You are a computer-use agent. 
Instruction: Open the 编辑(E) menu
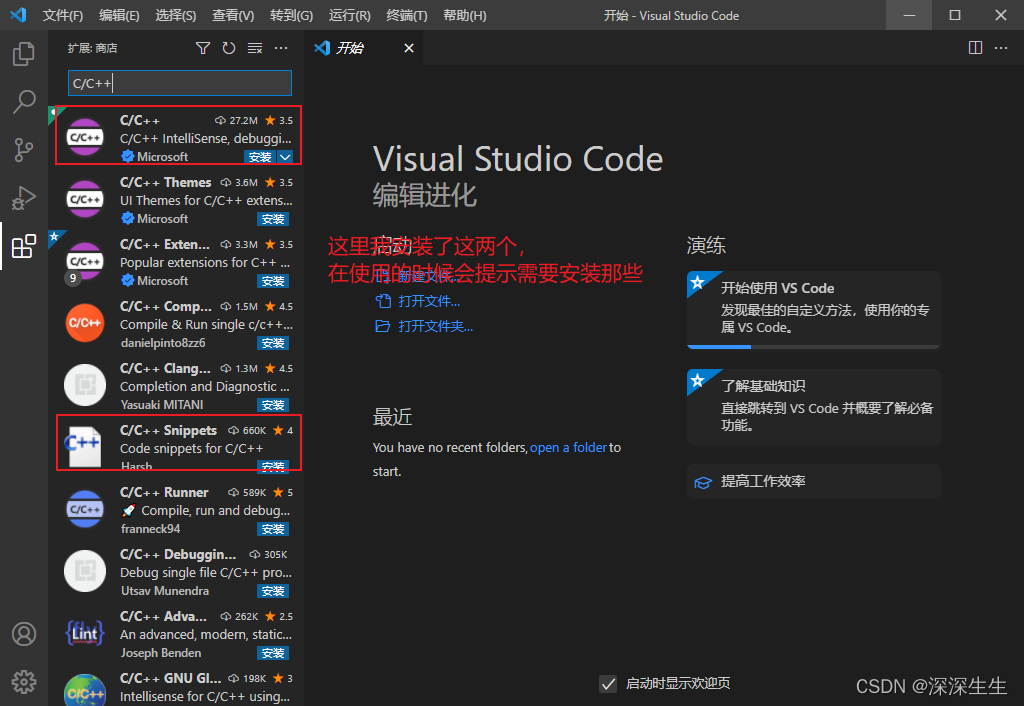point(120,15)
